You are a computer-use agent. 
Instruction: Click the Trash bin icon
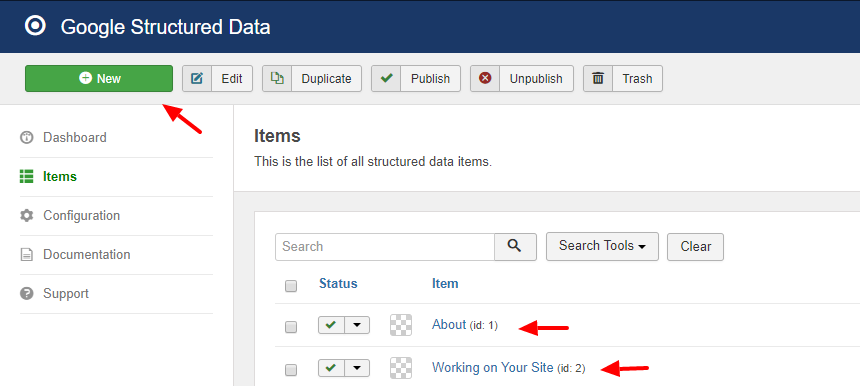pyautogui.click(x=598, y=78)
